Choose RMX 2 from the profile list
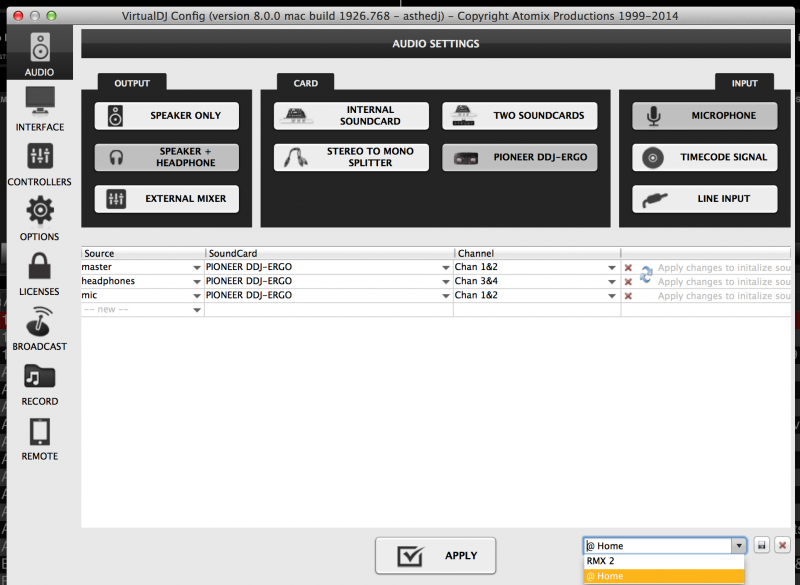 [664, 561]
